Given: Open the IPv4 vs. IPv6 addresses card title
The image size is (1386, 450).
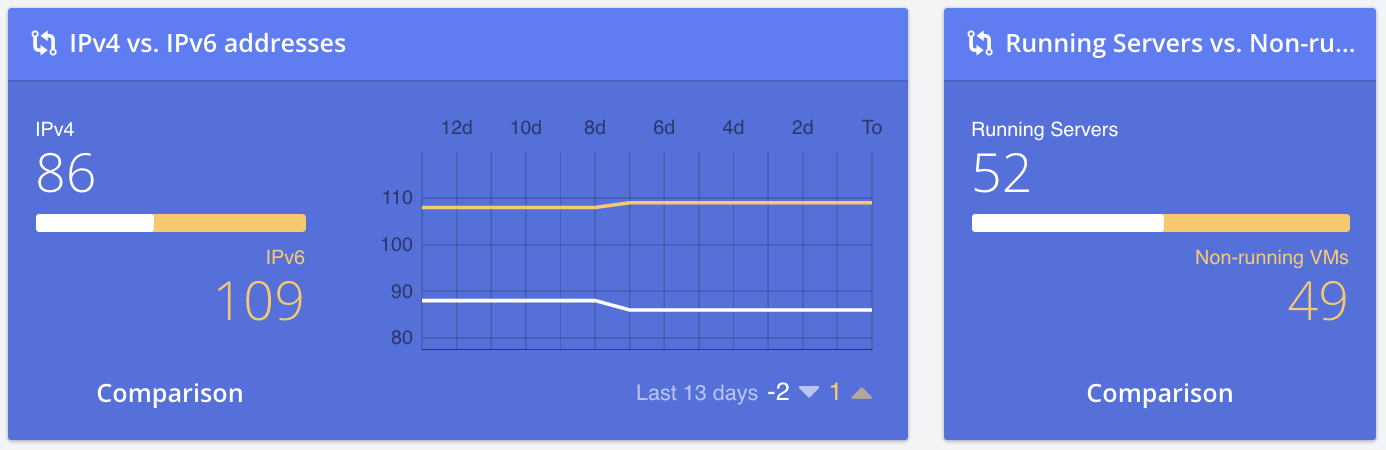Looking at the screenshot, I should (208, 43).
